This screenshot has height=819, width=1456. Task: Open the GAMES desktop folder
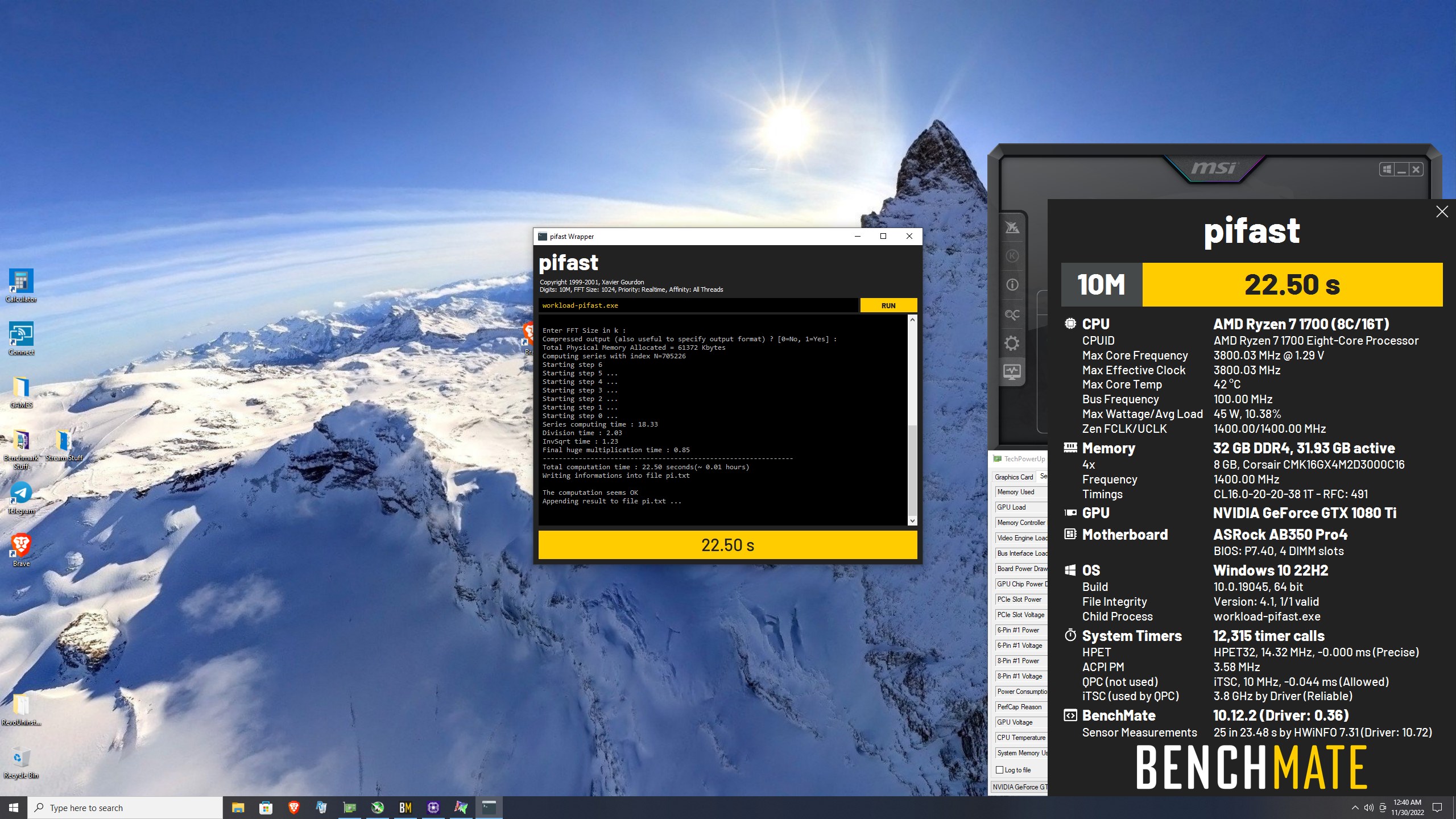pos(21,391)
